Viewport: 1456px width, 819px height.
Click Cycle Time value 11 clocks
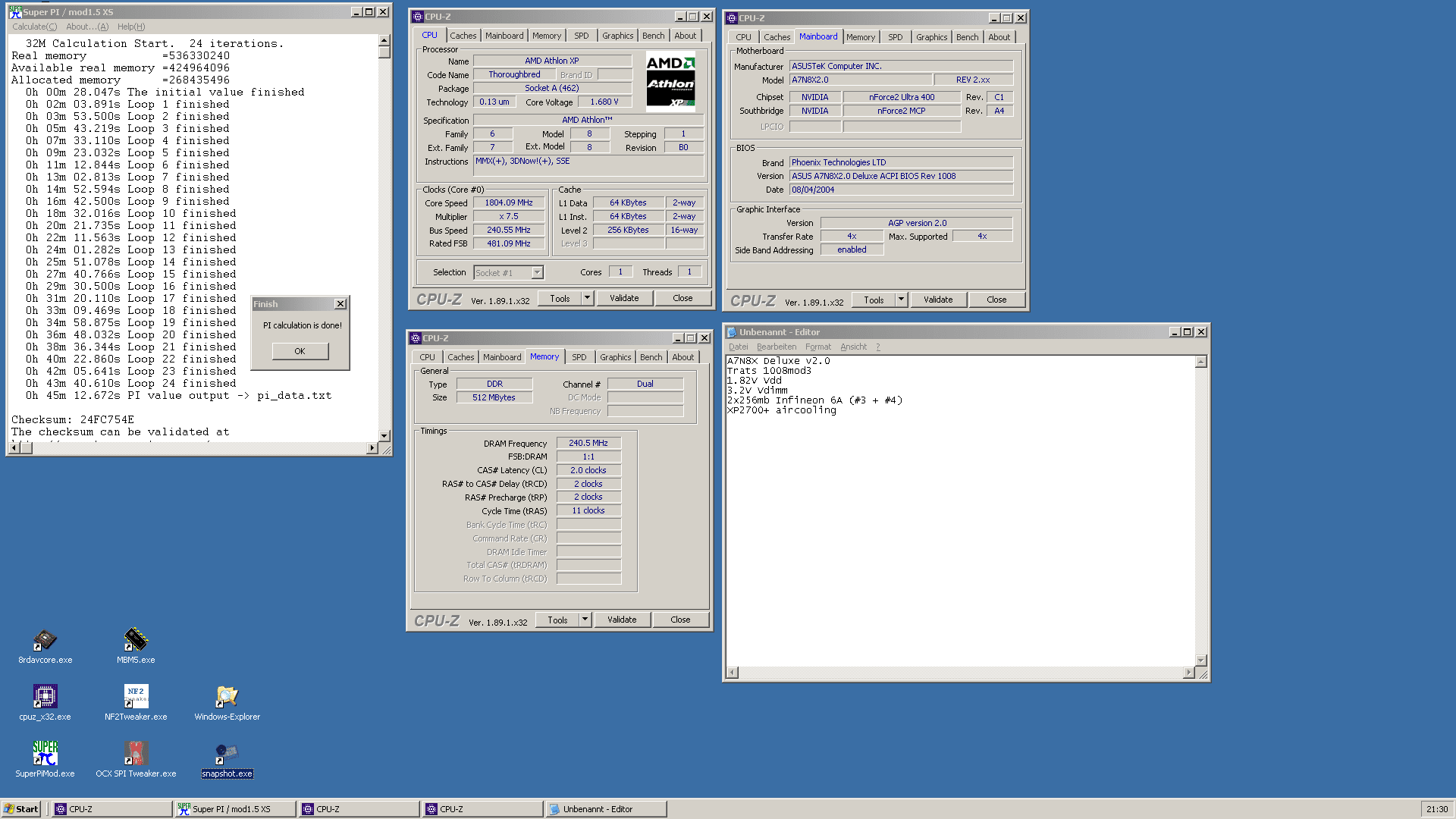(x=588, y=510)
